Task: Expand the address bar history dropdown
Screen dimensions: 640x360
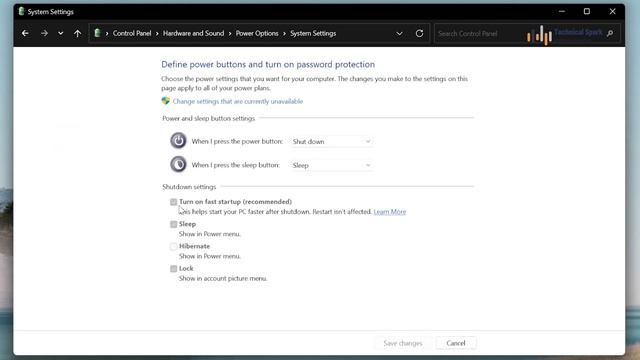Action: pyautogui.click(x=399, y=33)
